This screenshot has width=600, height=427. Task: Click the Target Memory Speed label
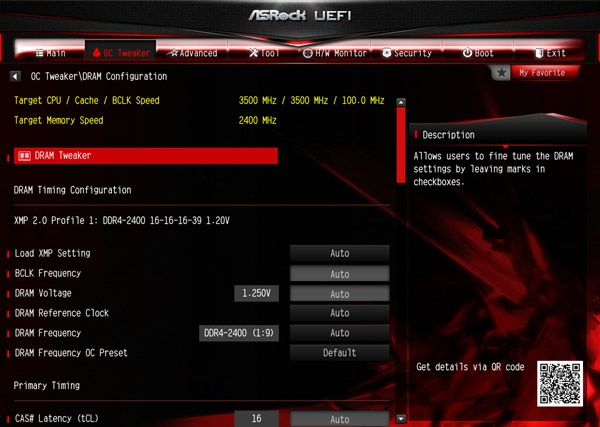click(59, 120)
